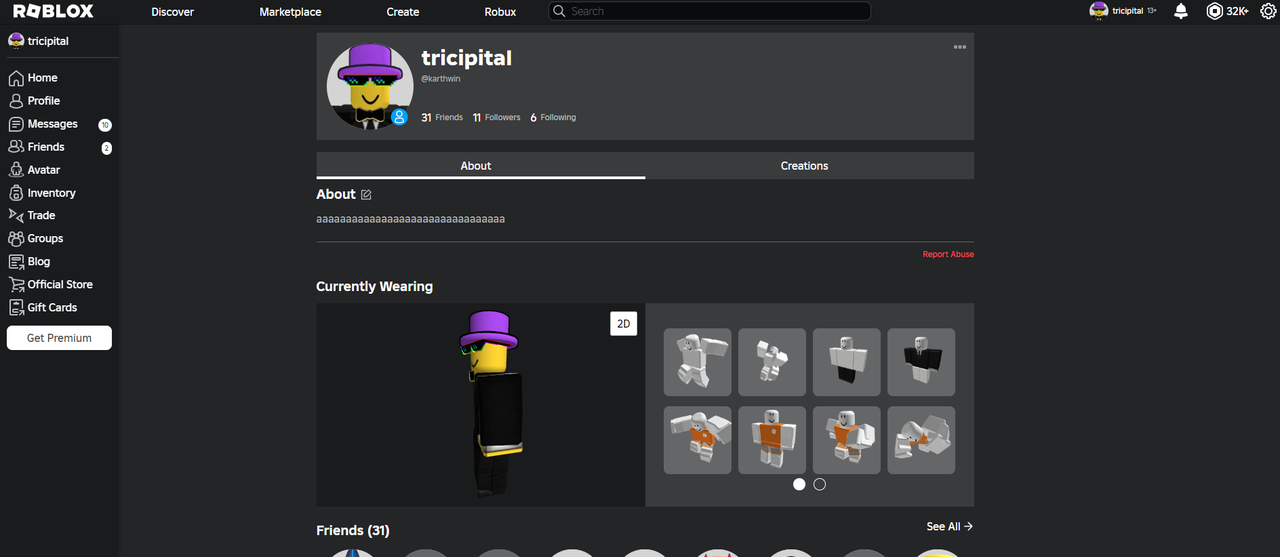Image resolution: width=1280 pixels, height=557 pixels.
Task: Open Official Store in the sidebar
Action: pyautogui.click(x=51, y=284)
